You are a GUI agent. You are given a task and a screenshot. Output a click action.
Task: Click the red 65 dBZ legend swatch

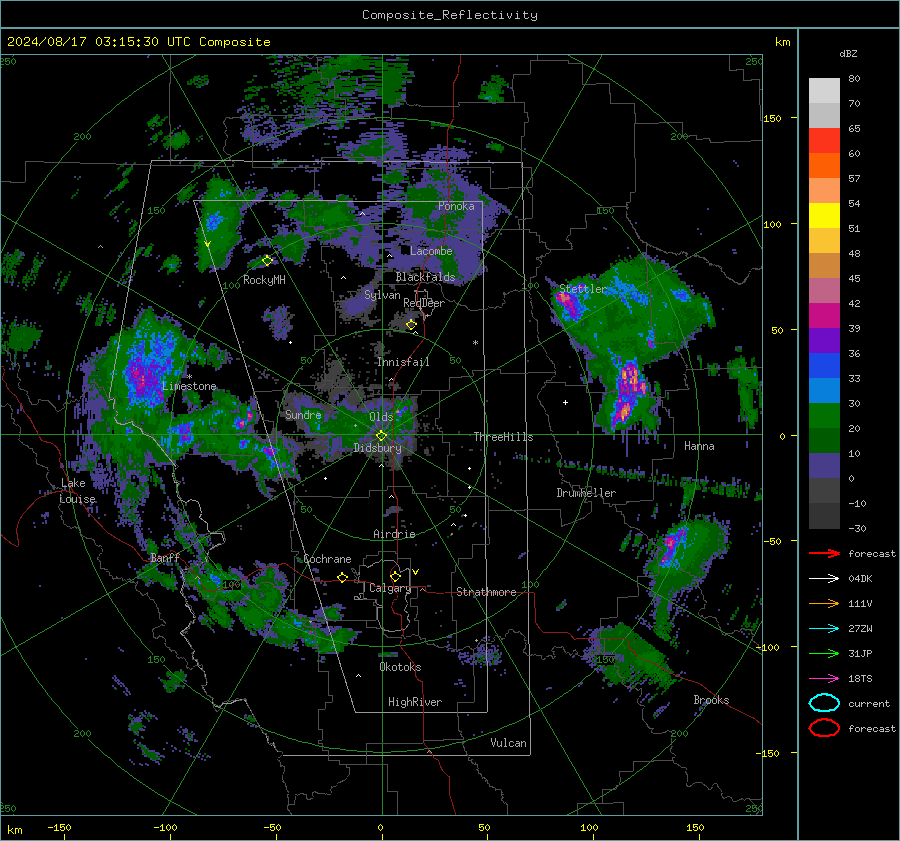(x=824, y=140)
